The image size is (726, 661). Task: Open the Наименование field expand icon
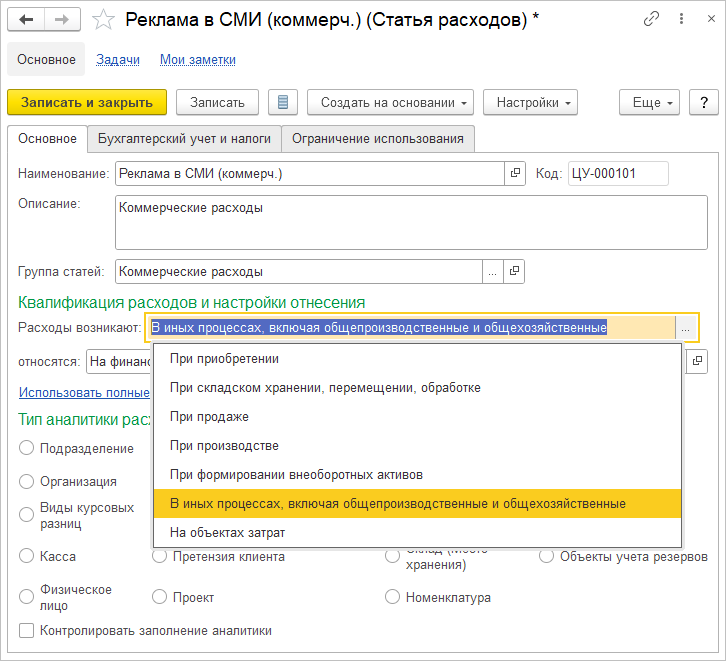click(x=515, y=174)
